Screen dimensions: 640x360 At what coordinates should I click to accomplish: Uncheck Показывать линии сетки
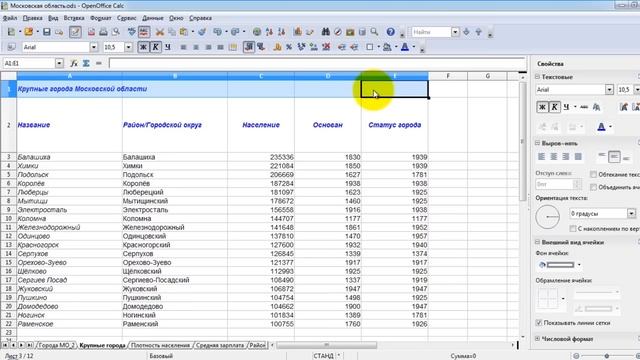(539, 323)
